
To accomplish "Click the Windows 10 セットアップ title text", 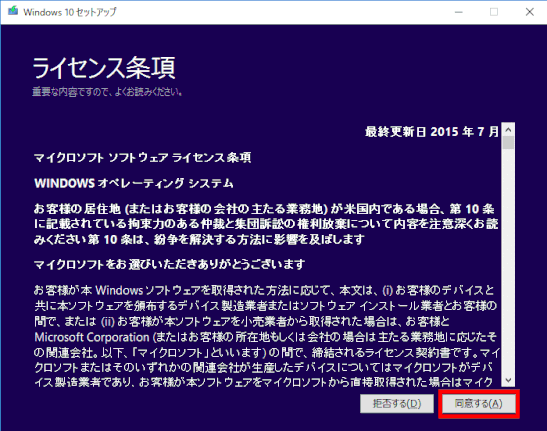I will point(70,12).
